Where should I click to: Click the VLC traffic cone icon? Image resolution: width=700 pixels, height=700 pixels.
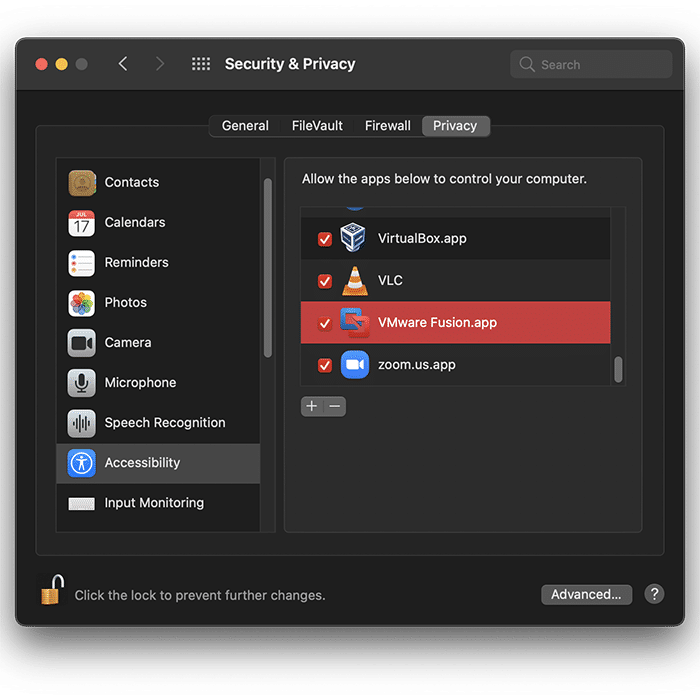point(355,280)
